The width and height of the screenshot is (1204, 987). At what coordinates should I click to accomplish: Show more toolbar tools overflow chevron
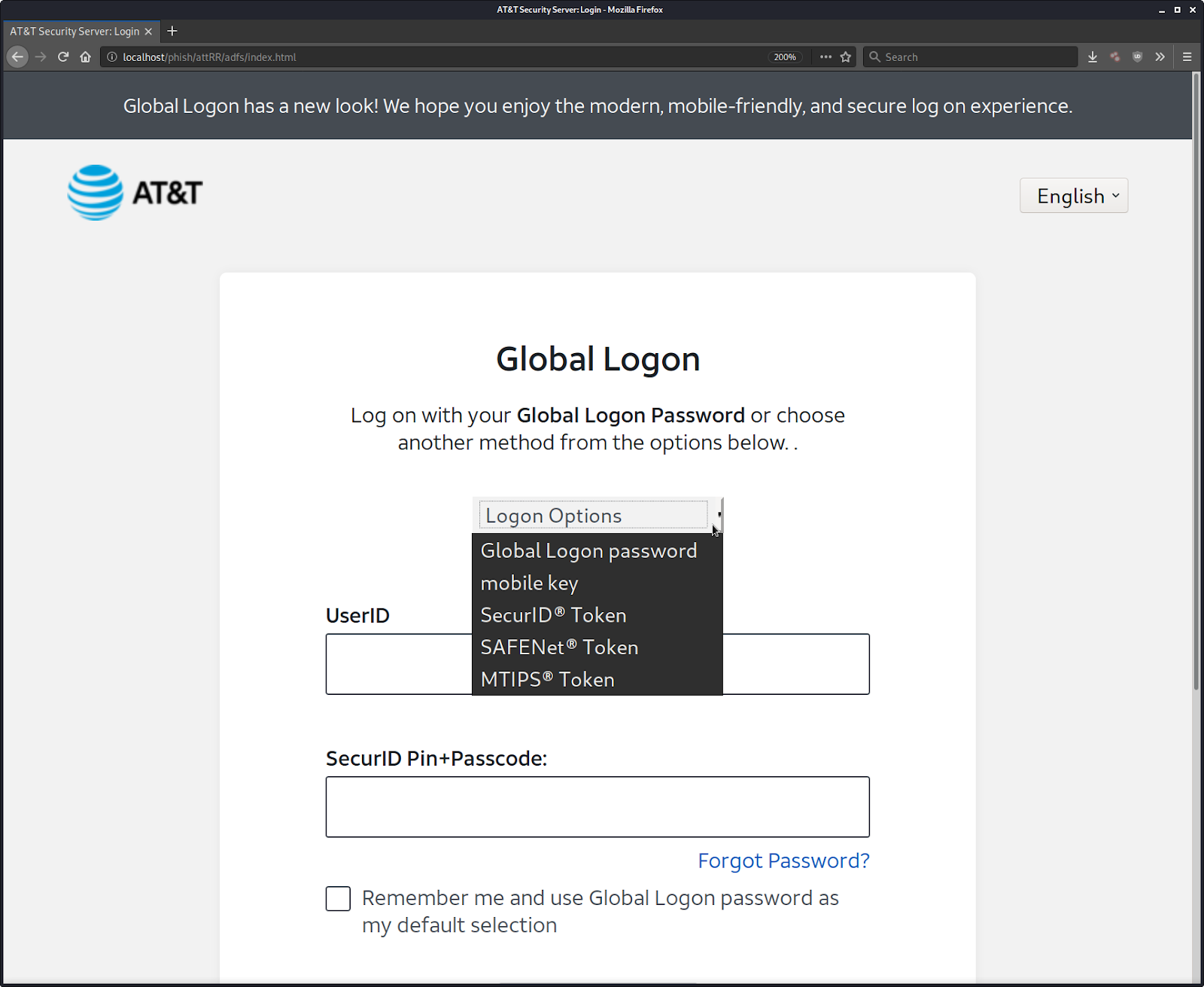coord(1160,56)
